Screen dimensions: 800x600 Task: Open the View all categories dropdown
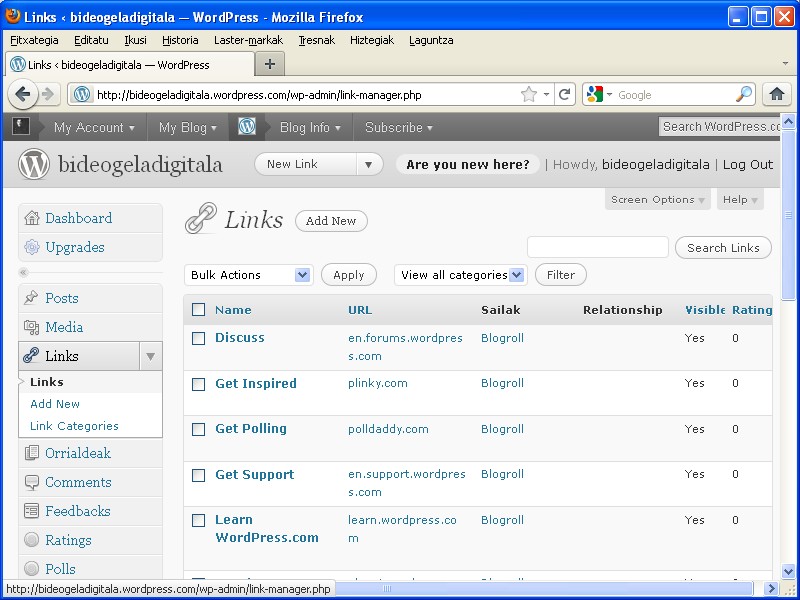coord(461,275)
